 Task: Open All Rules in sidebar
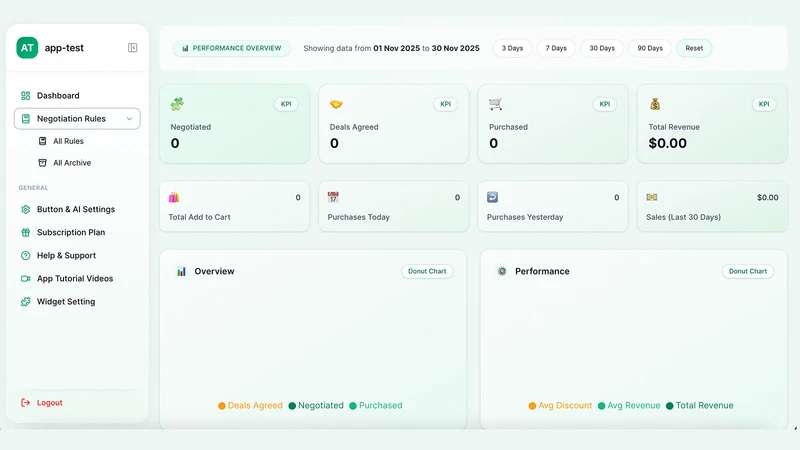[x=68, y=141]
